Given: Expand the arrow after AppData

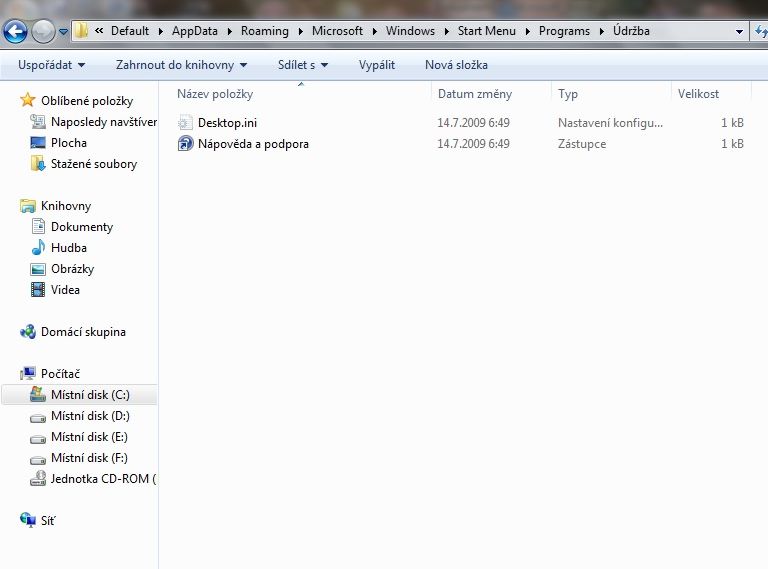Looking at the screenshot, I should (230, 31).
